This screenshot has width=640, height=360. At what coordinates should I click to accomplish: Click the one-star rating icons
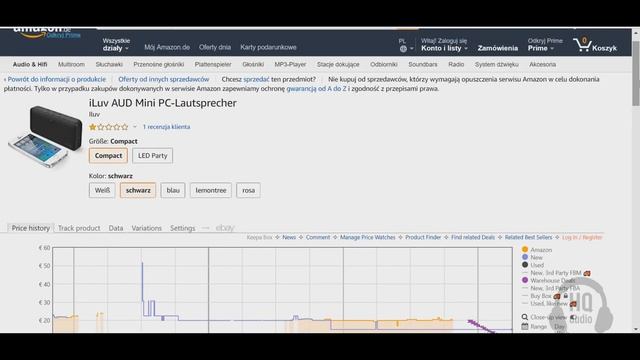[109, 127]
